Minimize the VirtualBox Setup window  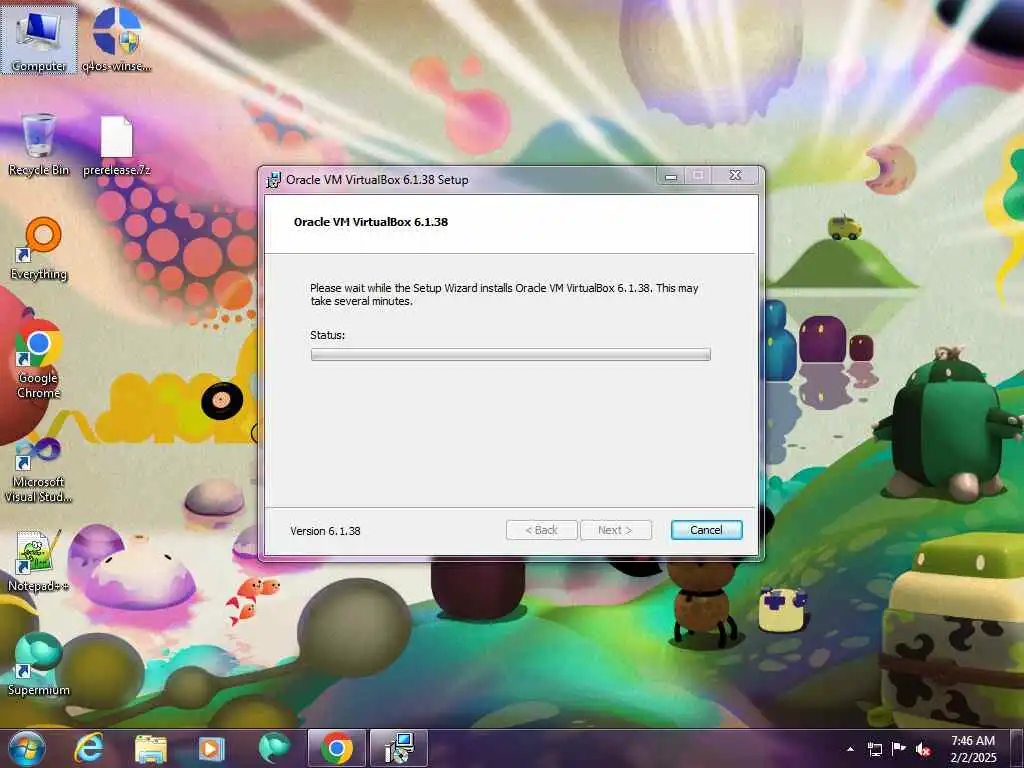point(670,176)
